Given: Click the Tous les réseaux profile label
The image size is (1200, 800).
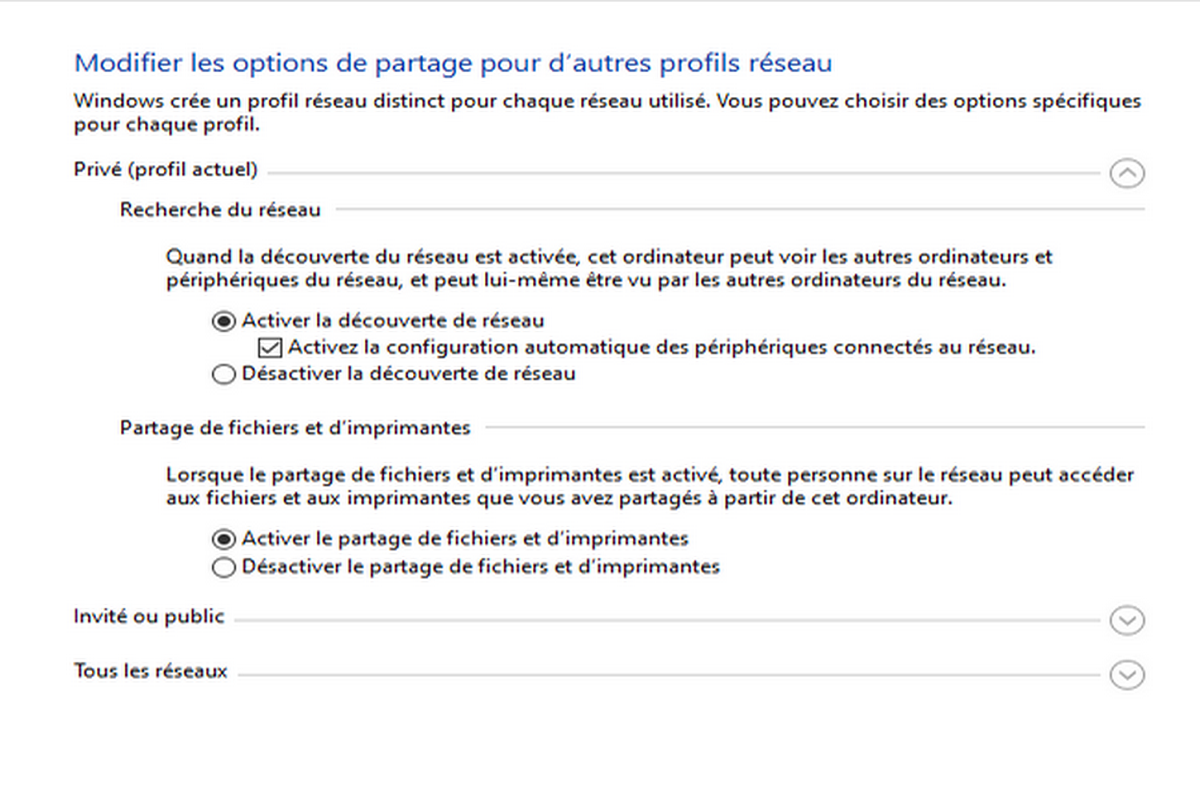Looking at the screenshot, I should pyautogui.click(x=151, y=671).
